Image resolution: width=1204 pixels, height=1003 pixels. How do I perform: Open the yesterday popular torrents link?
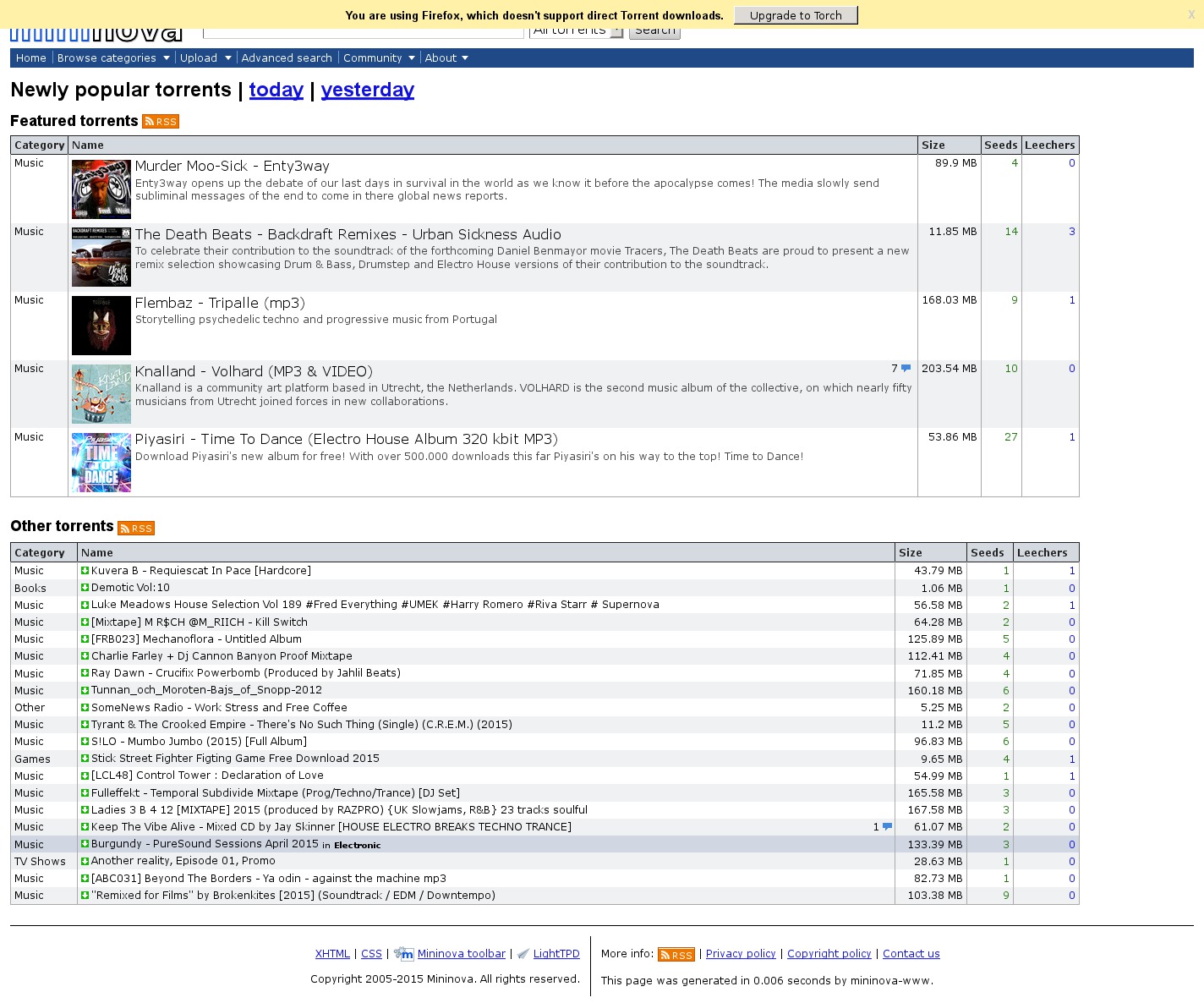(x=367, y=90)
